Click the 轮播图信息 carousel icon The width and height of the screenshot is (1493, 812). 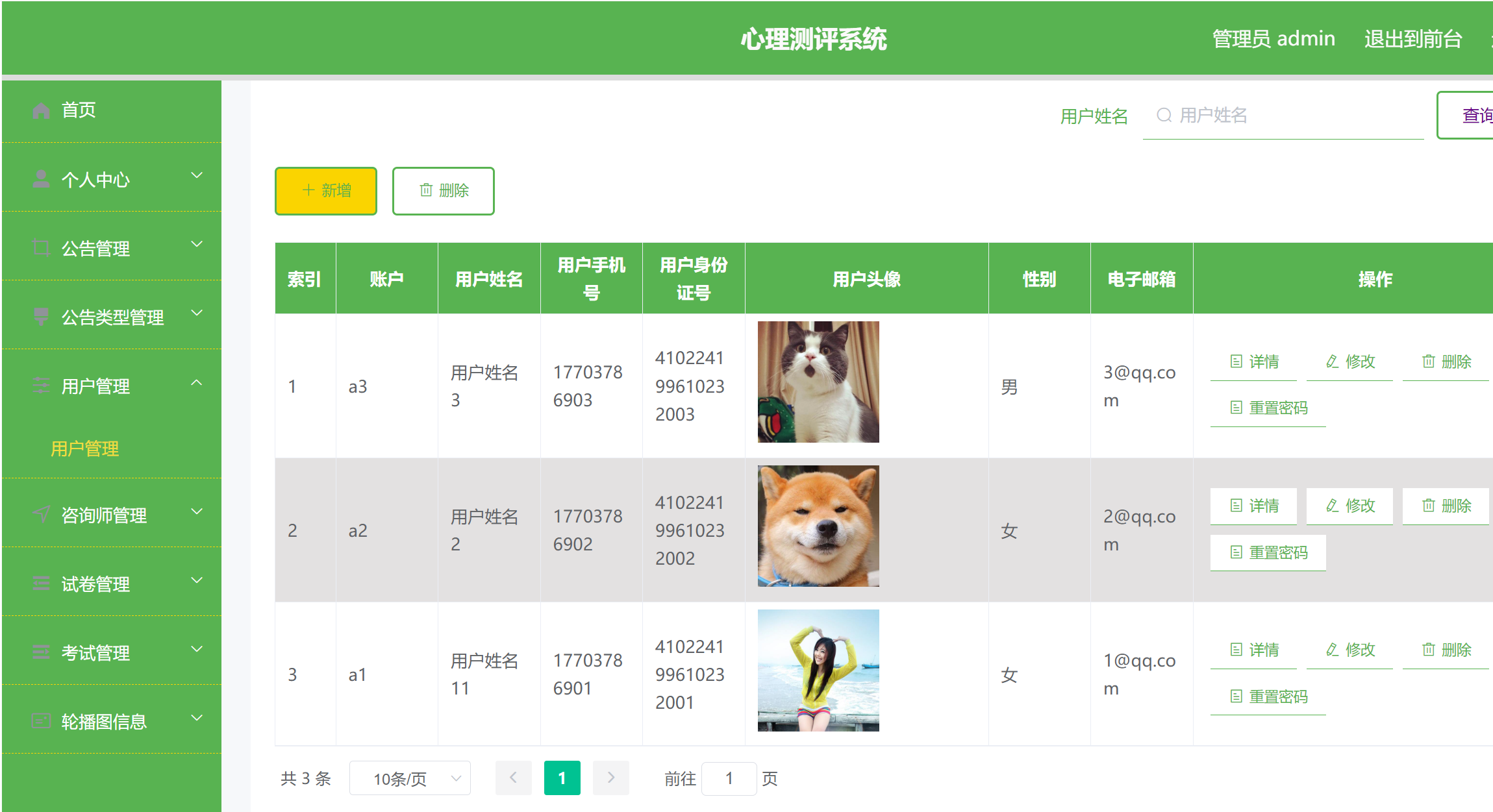pos(41,720)
